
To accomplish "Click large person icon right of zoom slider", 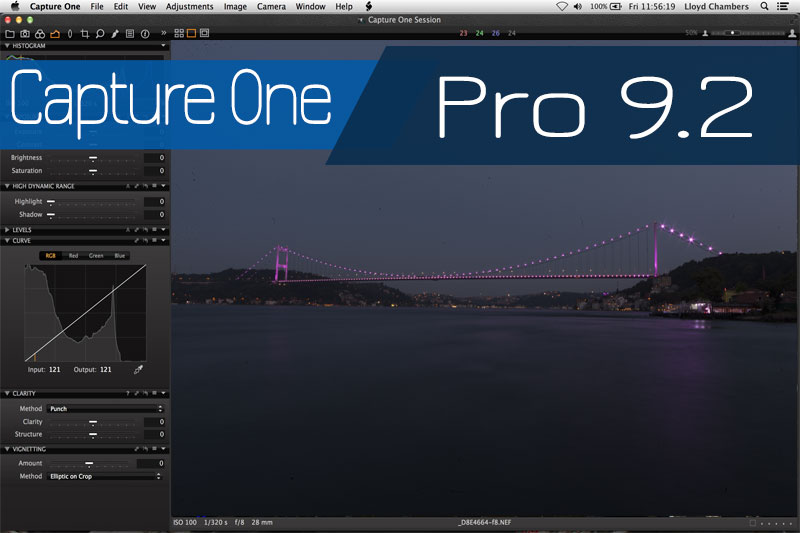I will click(792, 33).
